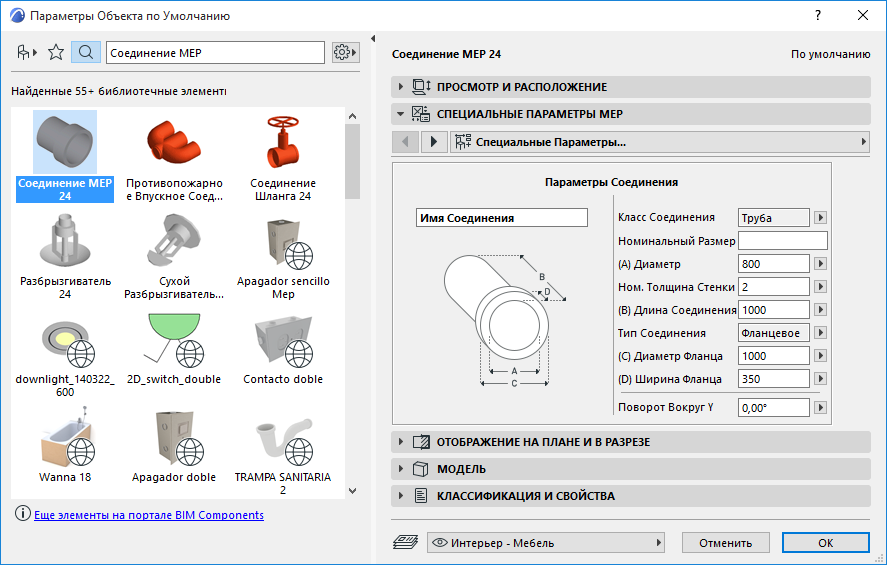
Task: Choose the Apagador doble object
Action: click(x=174, y=446)
